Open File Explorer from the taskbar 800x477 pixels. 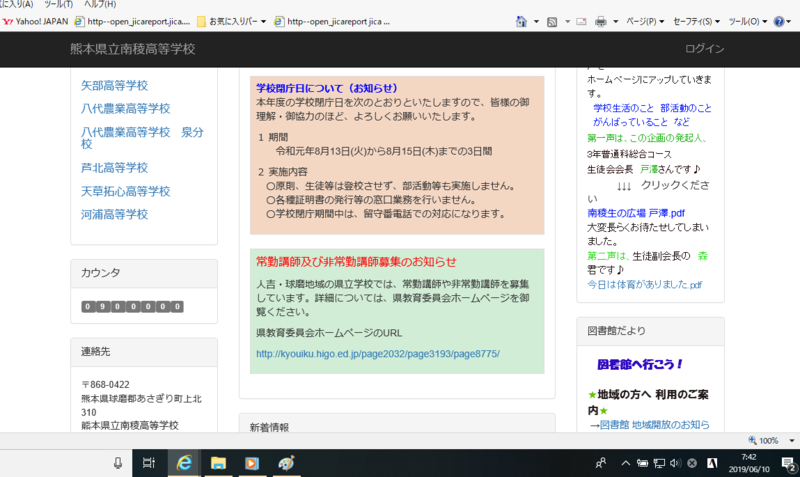tap(218, 463)
